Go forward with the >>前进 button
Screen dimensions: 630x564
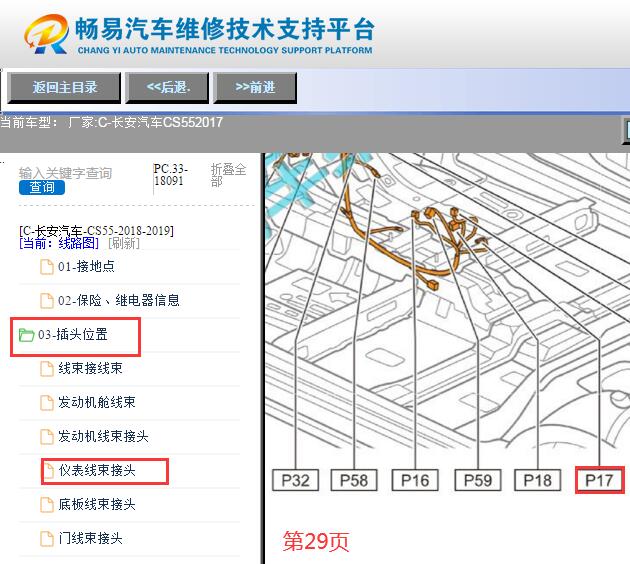[x=255, y=88]
